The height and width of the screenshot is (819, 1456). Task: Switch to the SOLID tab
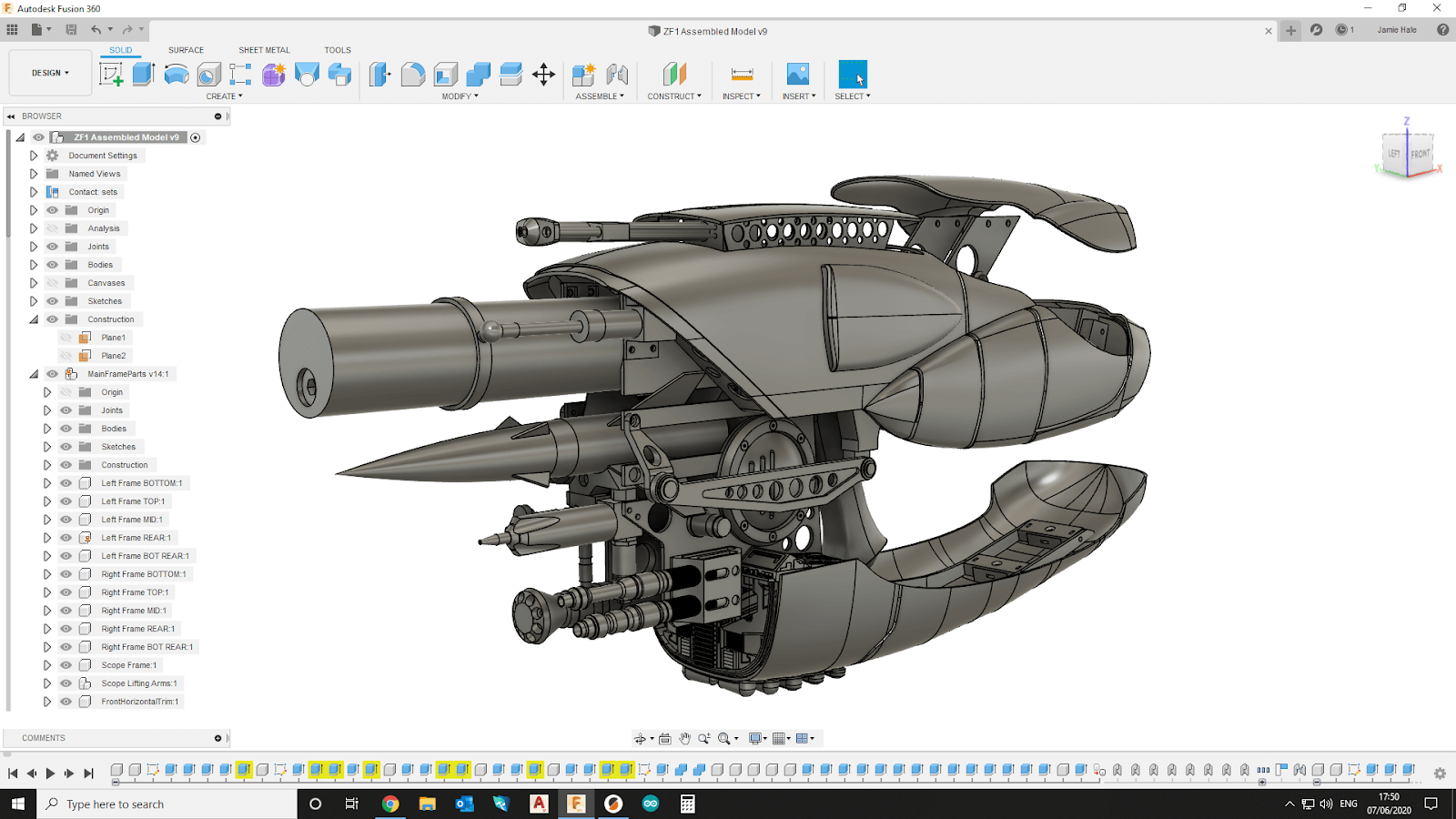pos(121,50)
